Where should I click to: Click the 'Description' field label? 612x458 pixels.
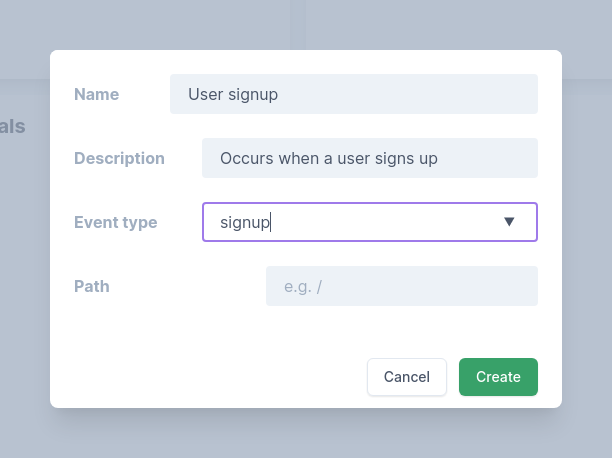(x=119, y=158)
